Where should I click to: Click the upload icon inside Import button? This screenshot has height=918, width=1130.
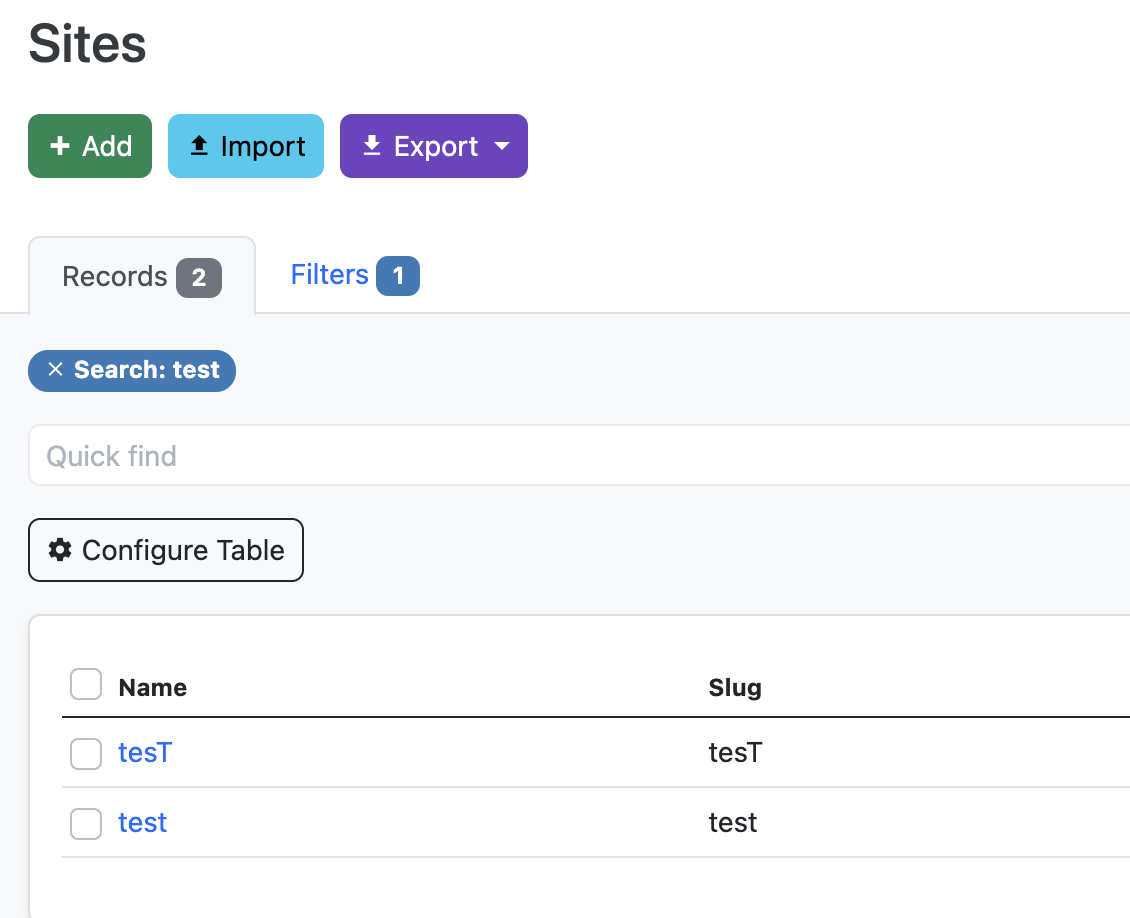tap(200, 146)
